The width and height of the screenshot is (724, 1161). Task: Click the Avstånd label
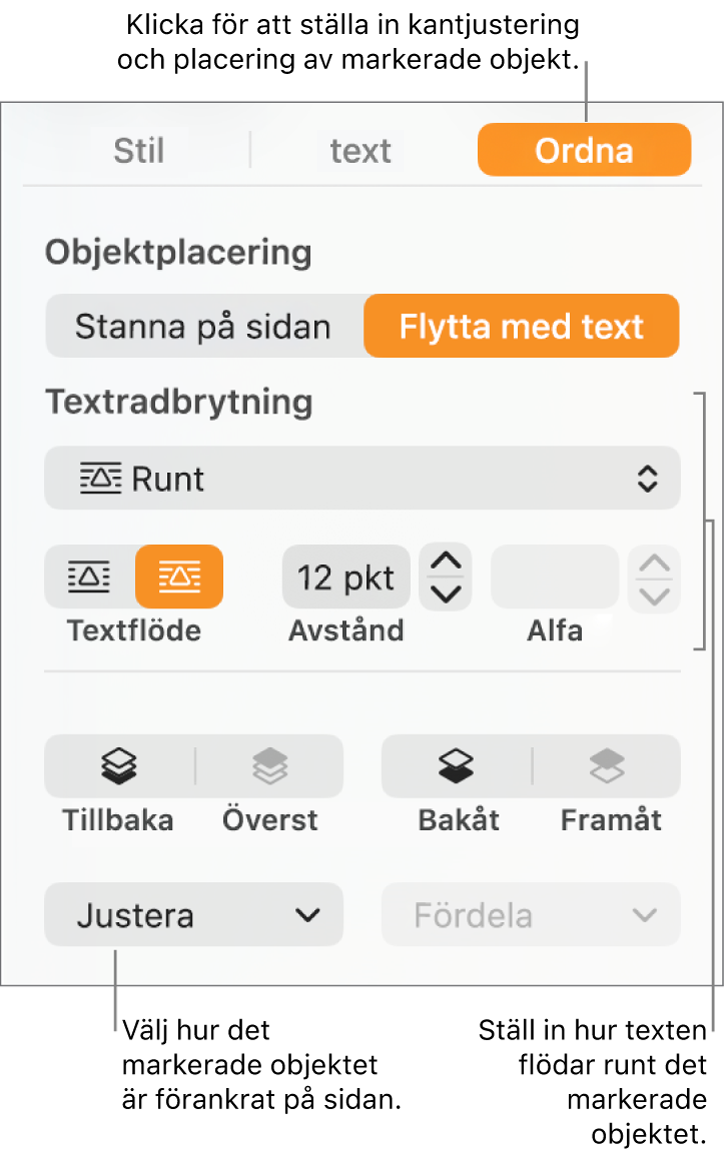point(346,631)
